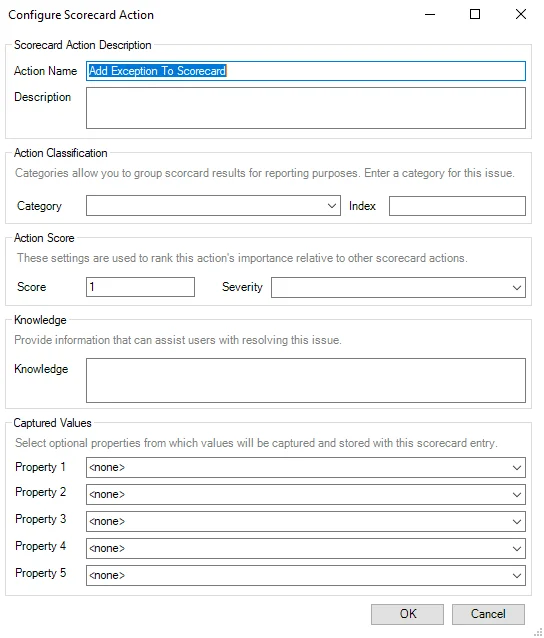
Task: Click the 'Captured Values' group label
Action: (52, 423)
